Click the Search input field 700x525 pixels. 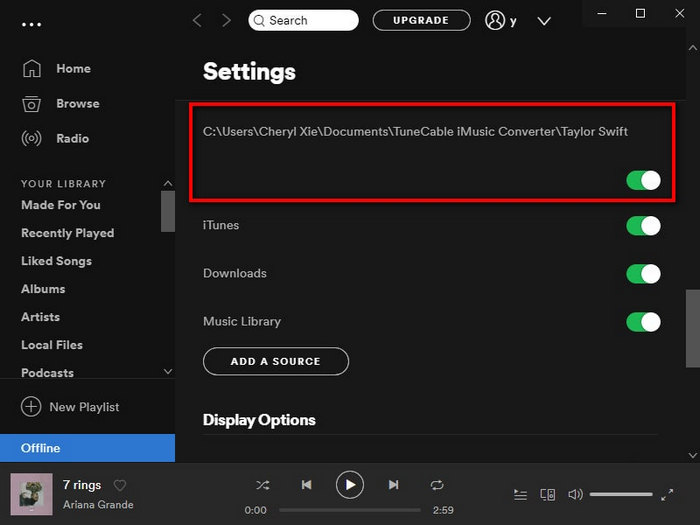[x=303, y=20]
